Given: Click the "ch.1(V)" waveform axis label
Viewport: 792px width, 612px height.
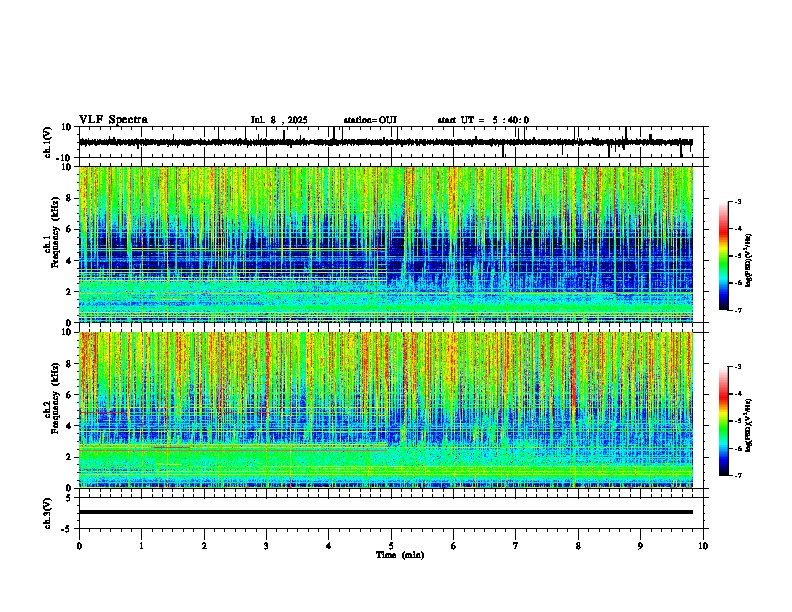Looking at the screenshot, I should [x=48, y=142].
